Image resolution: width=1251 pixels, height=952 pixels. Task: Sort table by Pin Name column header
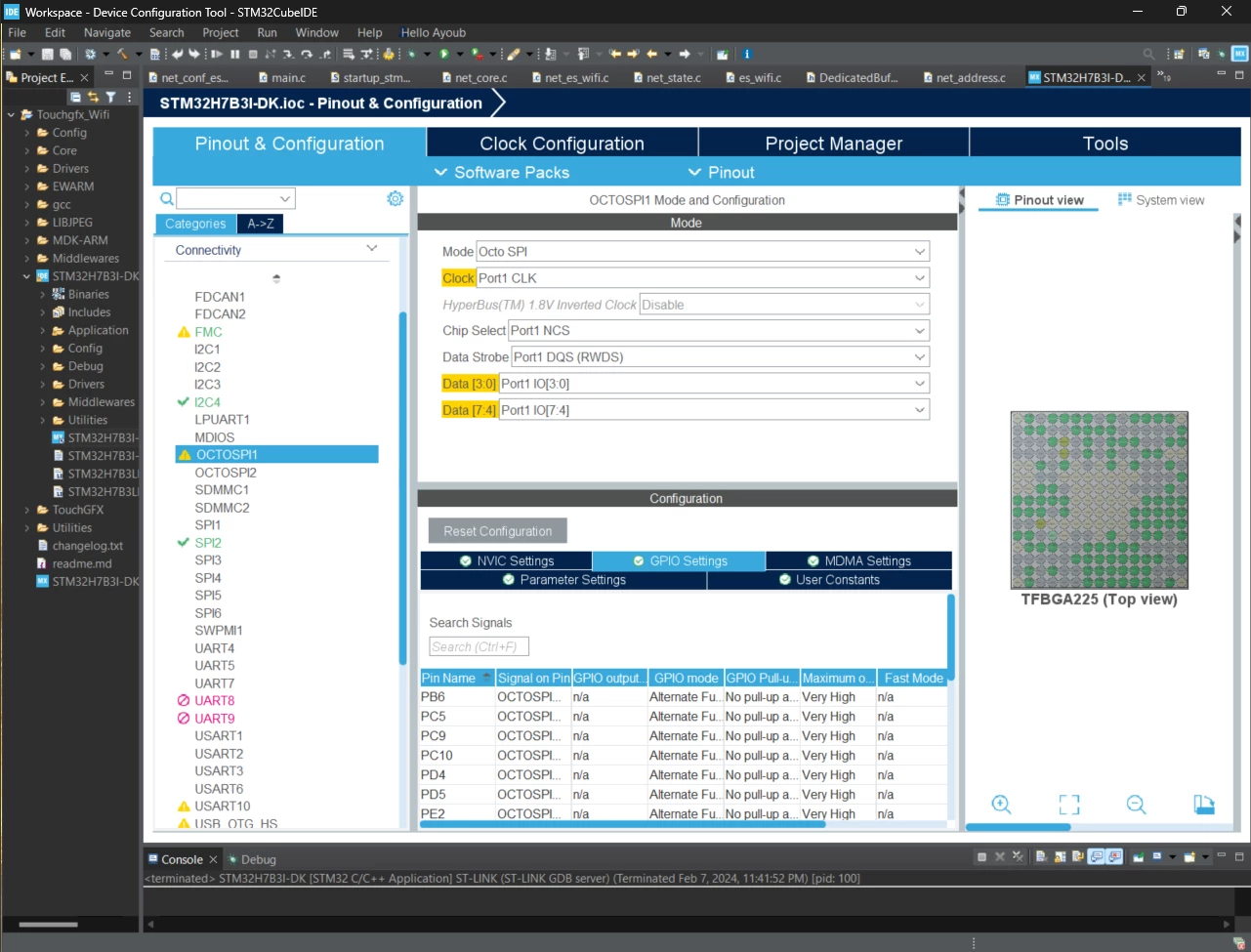coord(457,678)
